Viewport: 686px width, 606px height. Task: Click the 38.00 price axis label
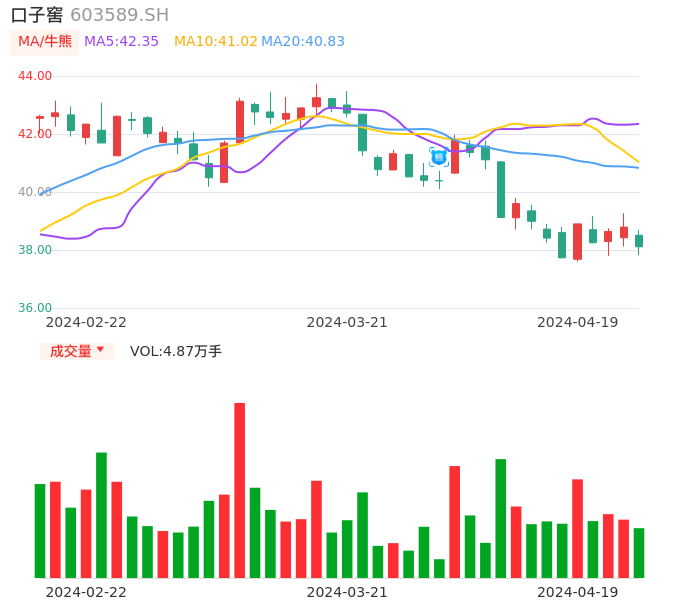[35, 250]
